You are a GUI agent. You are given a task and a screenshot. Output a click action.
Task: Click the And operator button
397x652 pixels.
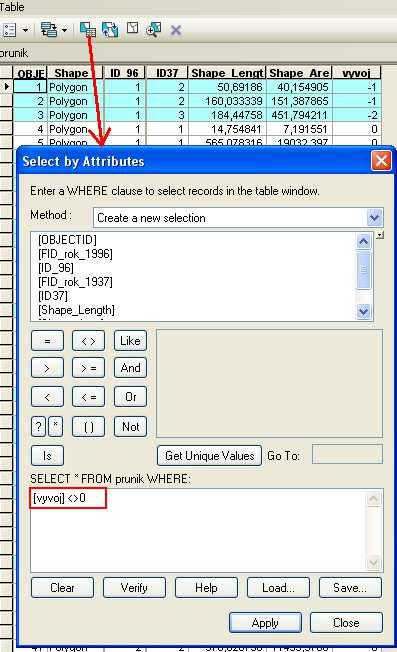point(130,368)
